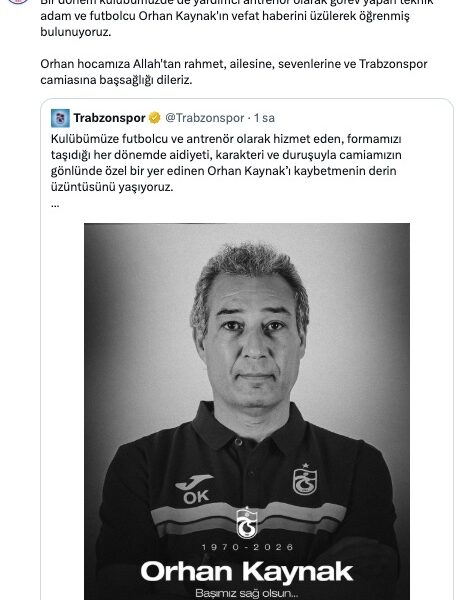Click the "1 sa" timestamp
Screen dimensions: 456x600
264,118
